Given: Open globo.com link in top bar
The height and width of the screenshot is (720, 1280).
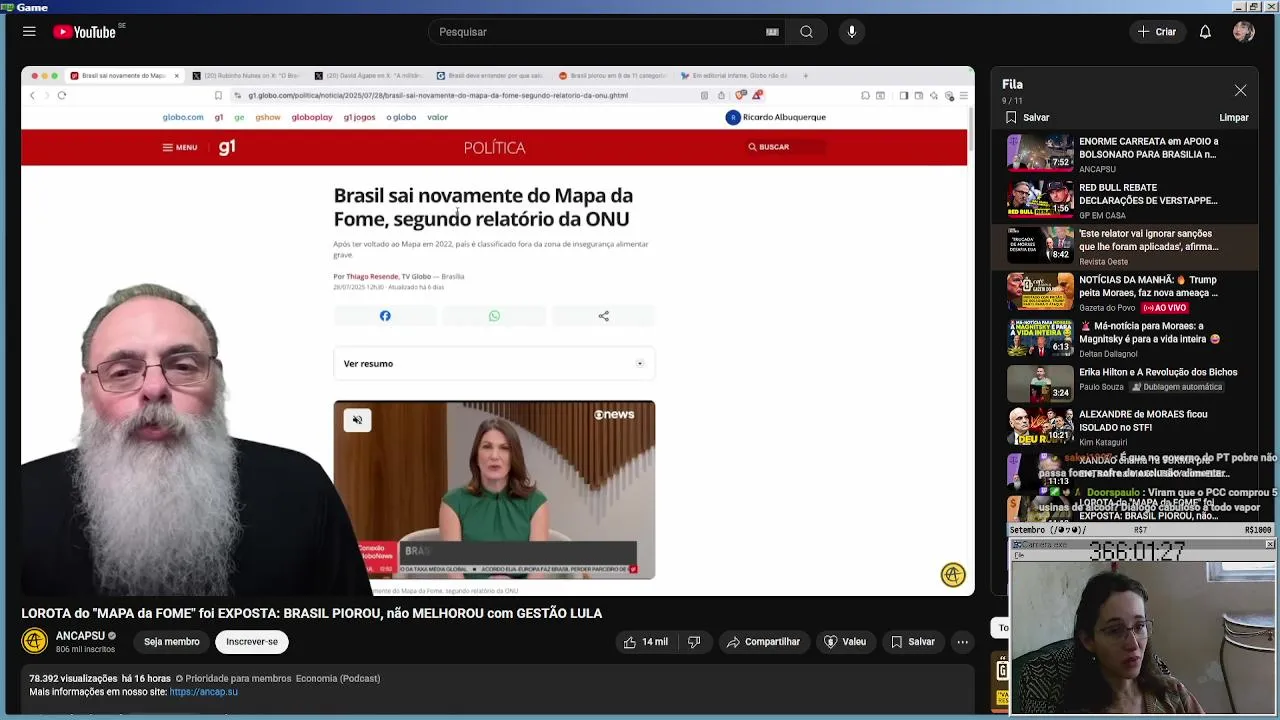Looking at the screenshot, I should pos(183,117).
